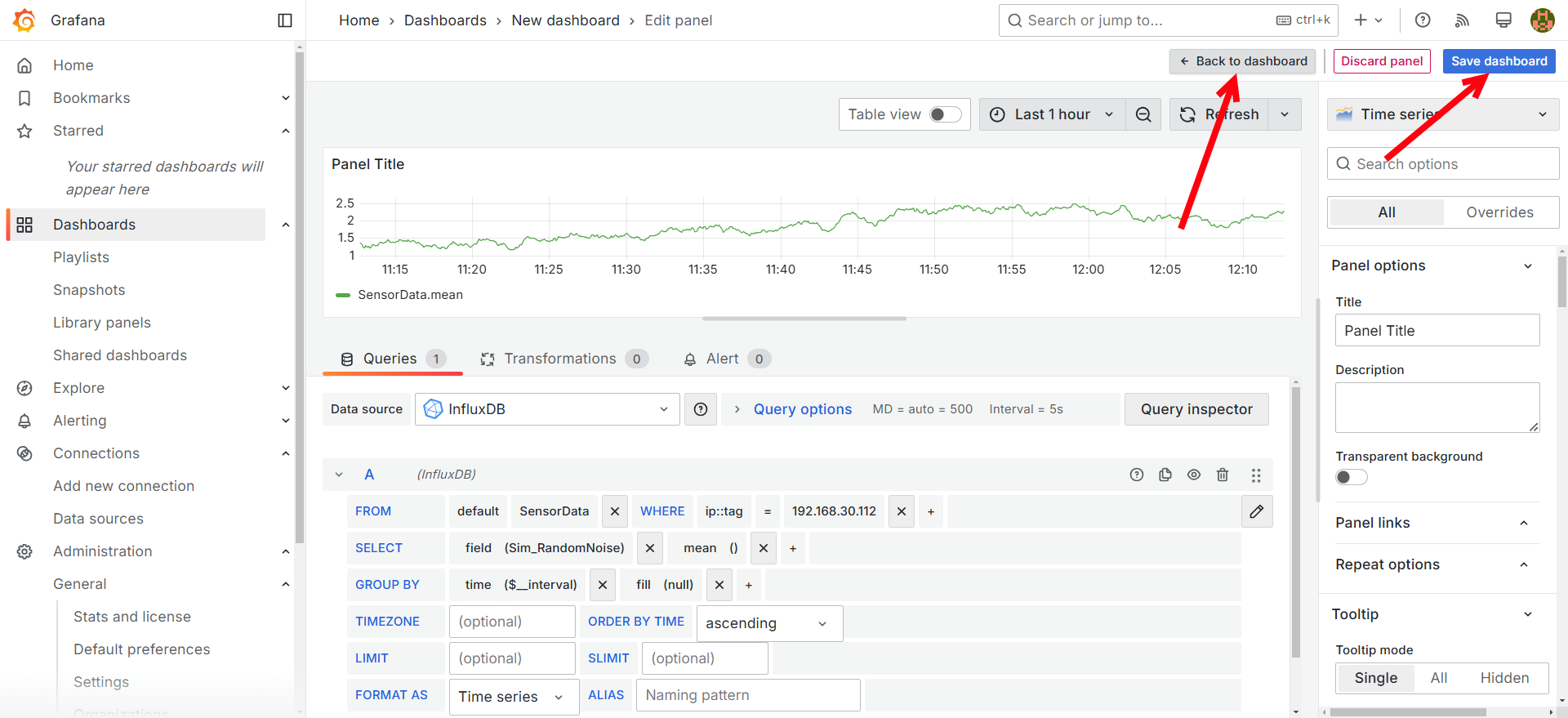Open the Last 1 hour time picker
The height and width of the screenshot is (718, 1568).
[x=1052, y=114]
